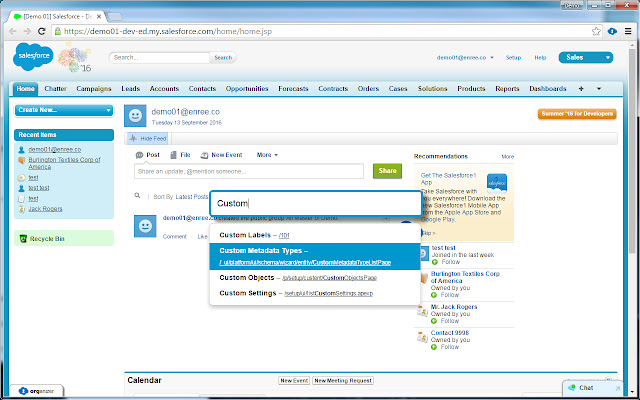Close the [Demo 01] Salesforce browser tab
The height and width of the screenshot is (400, 640).
tap(98, 17)
